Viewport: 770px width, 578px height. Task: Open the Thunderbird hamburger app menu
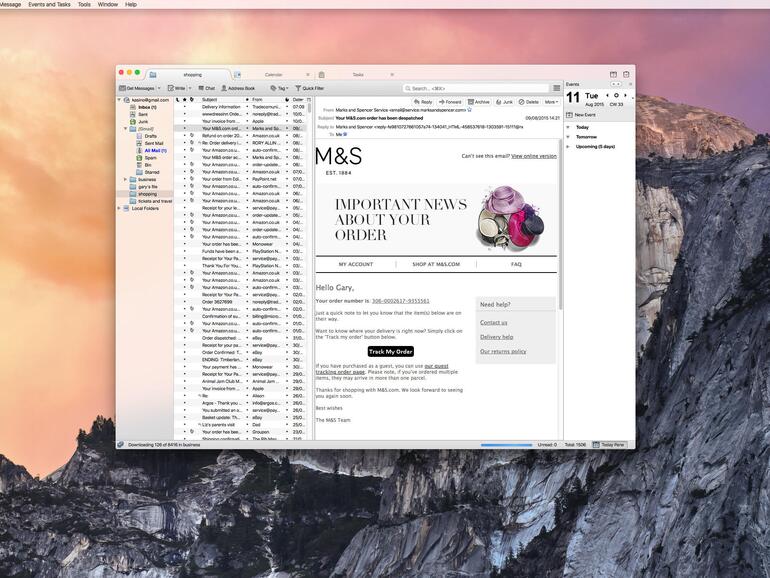point(556,88)
